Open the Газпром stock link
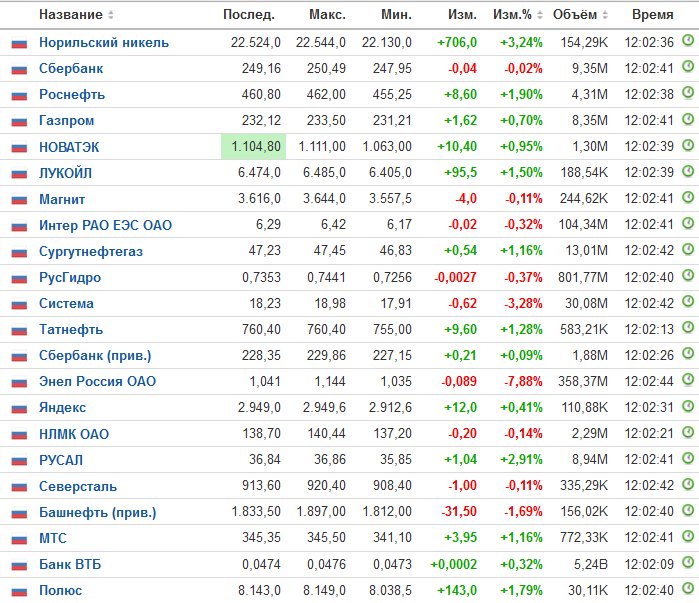 (66, 121)
